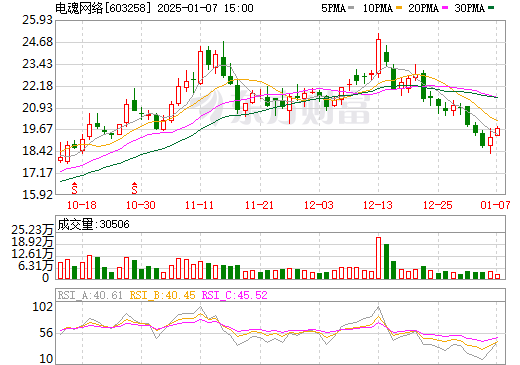This screenshot has width=520, height=365.
Task: Click the 12.61万 volume axis label
Action: (32, 254)
